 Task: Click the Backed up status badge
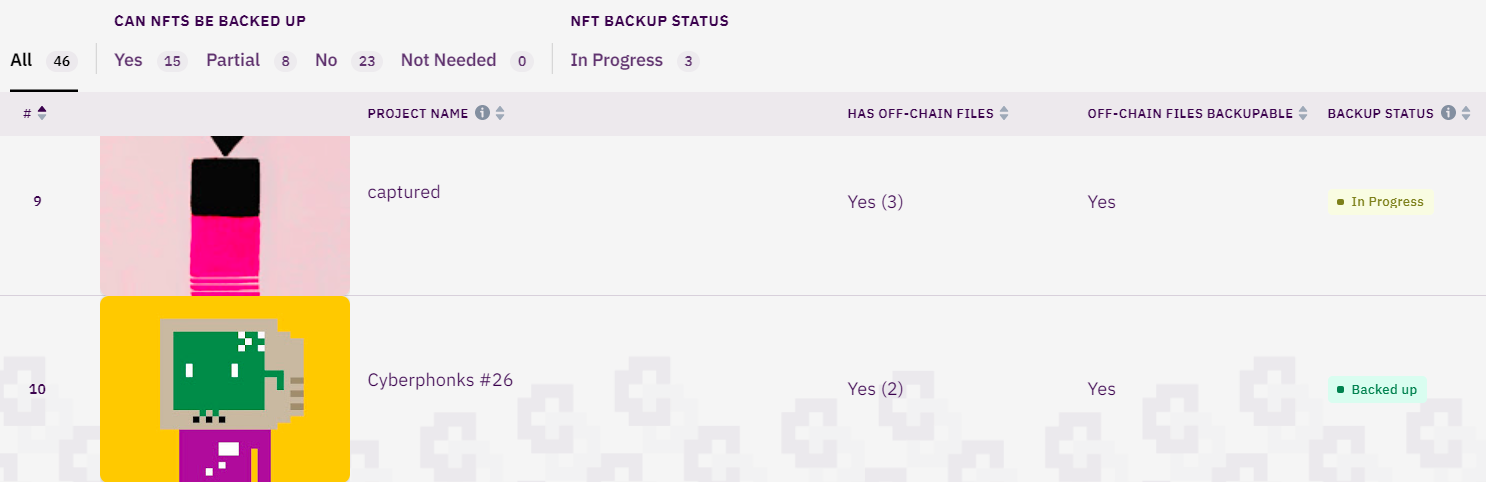coord(1376,389)
